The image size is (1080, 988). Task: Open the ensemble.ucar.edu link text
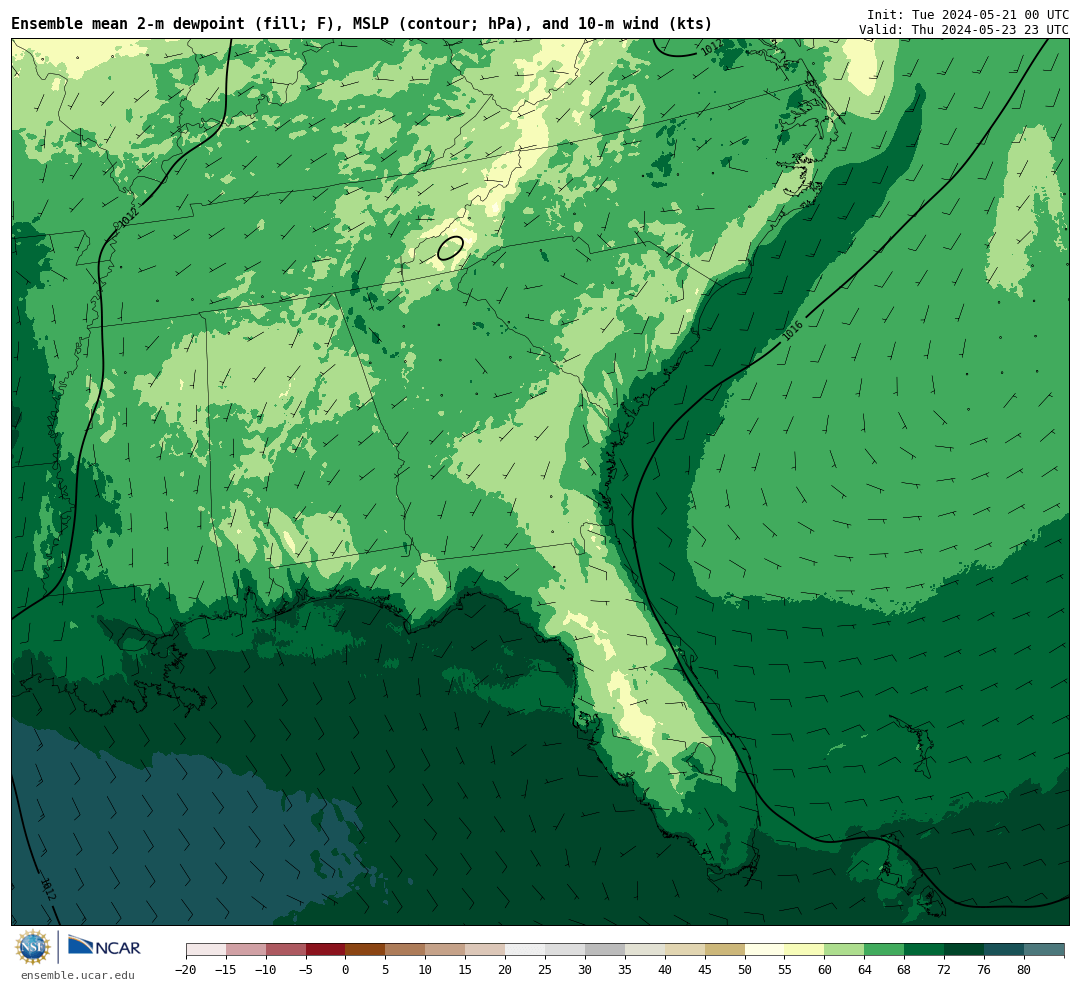[78, 975]
